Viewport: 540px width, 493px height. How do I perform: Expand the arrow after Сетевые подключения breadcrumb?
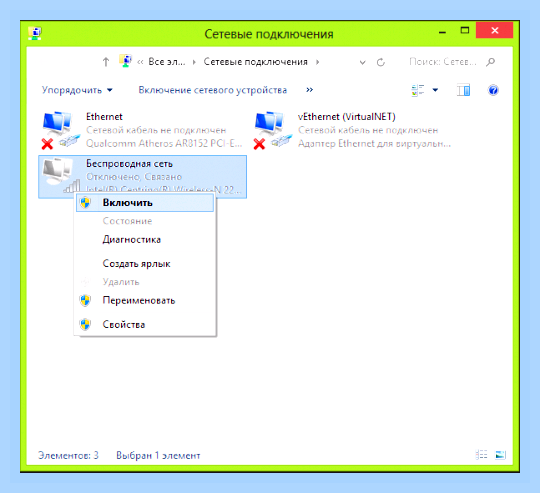pos(318,62)
